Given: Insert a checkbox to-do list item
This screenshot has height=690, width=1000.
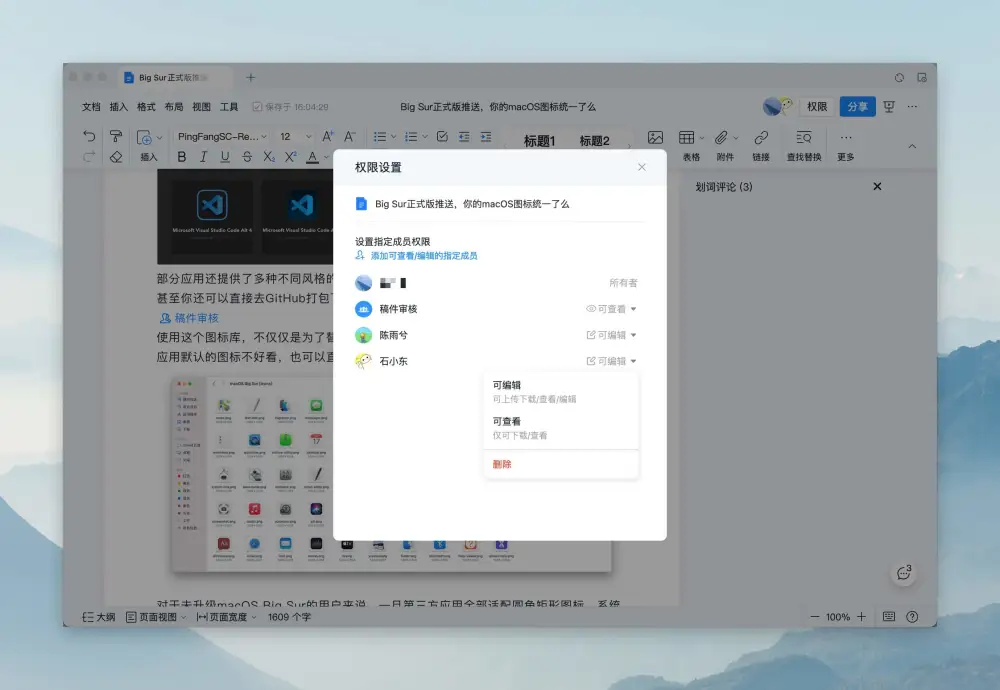Looking at the screenshot, I should coord(442,136).
